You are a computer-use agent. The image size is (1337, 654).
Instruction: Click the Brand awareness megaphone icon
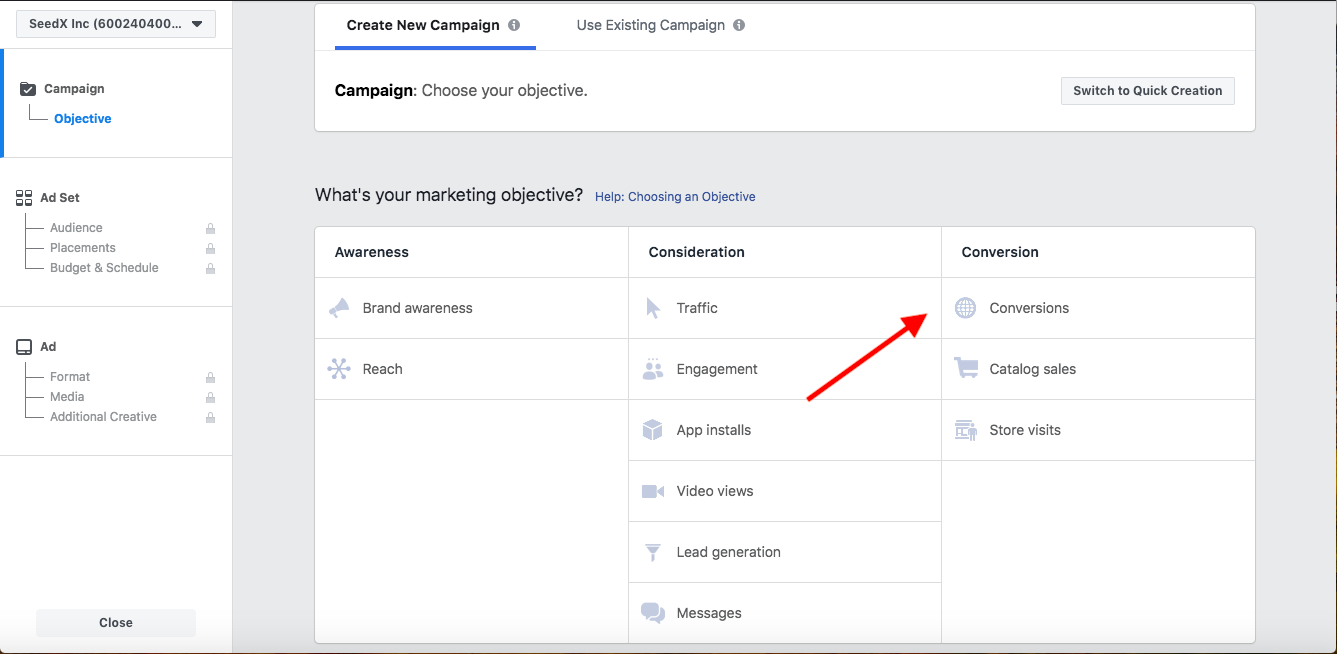(x=339, y=308)
